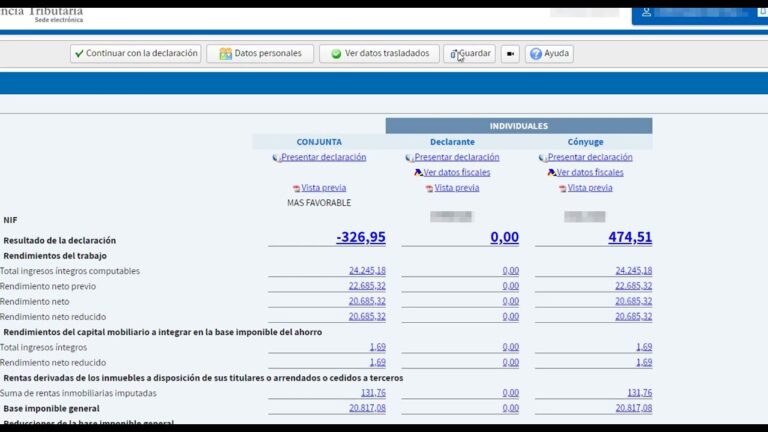
Task: Click 22.685,32 in the Cónyuge column
Action: click(633, 286)
